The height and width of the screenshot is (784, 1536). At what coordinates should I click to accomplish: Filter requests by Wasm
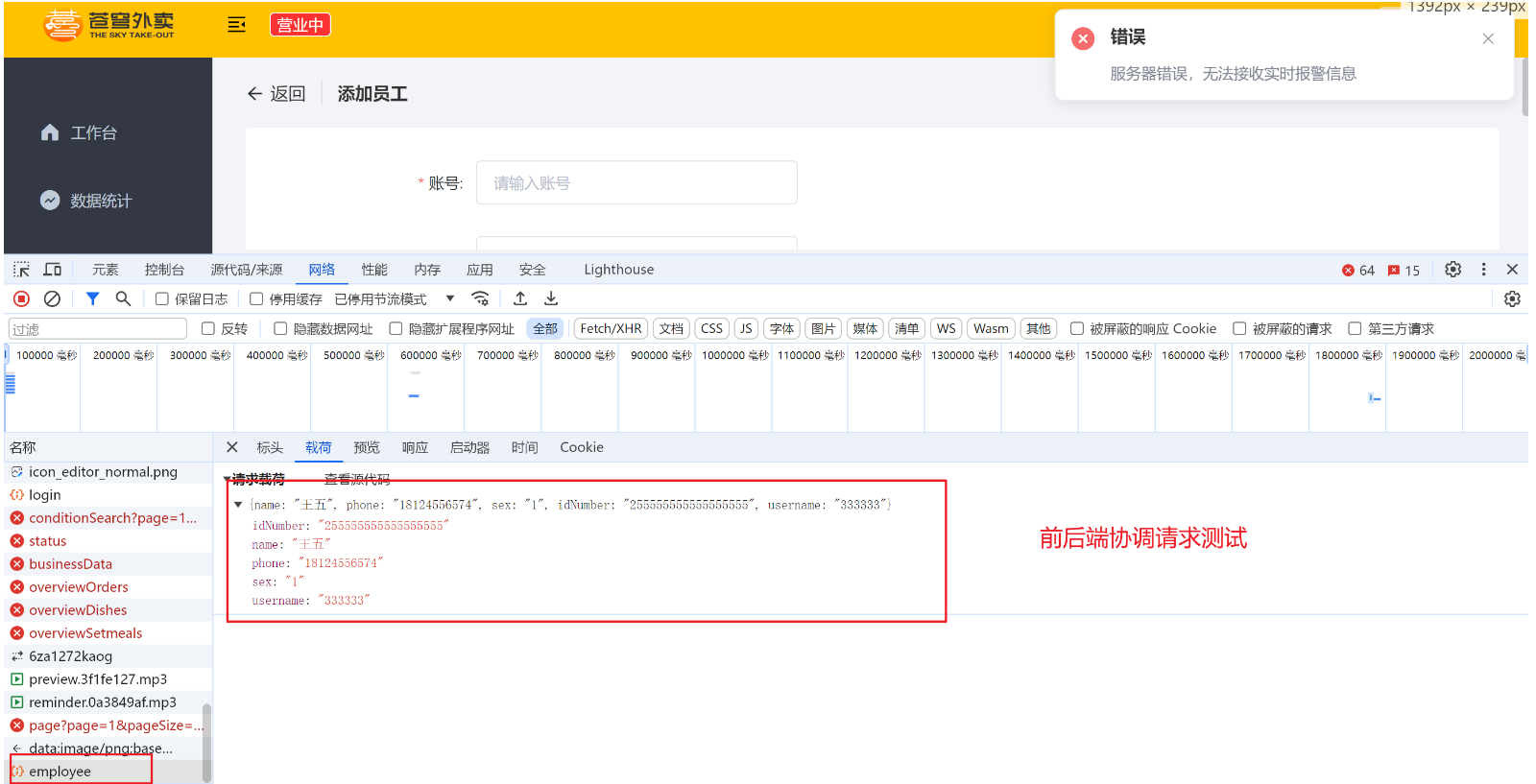click(991, 328)
